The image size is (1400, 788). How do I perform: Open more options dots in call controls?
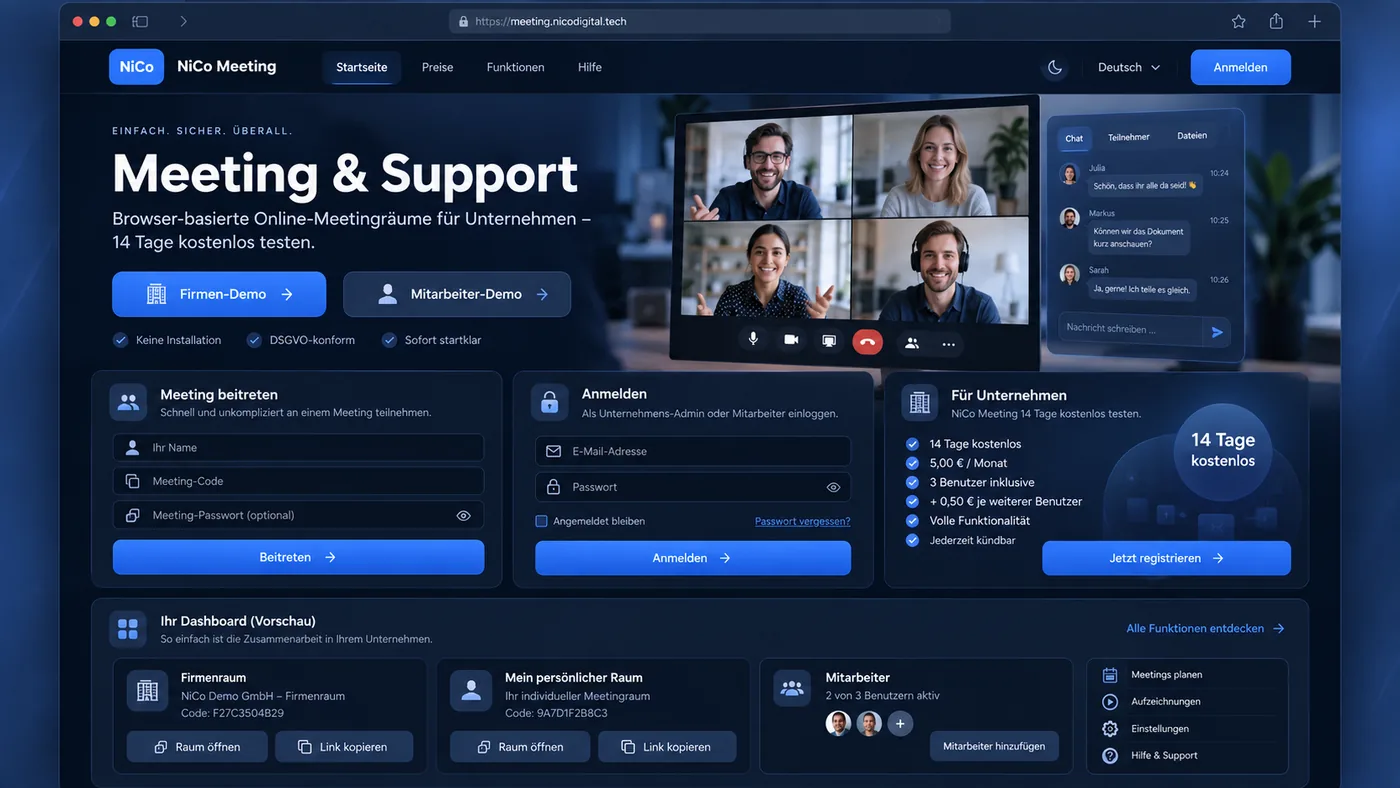949,344
